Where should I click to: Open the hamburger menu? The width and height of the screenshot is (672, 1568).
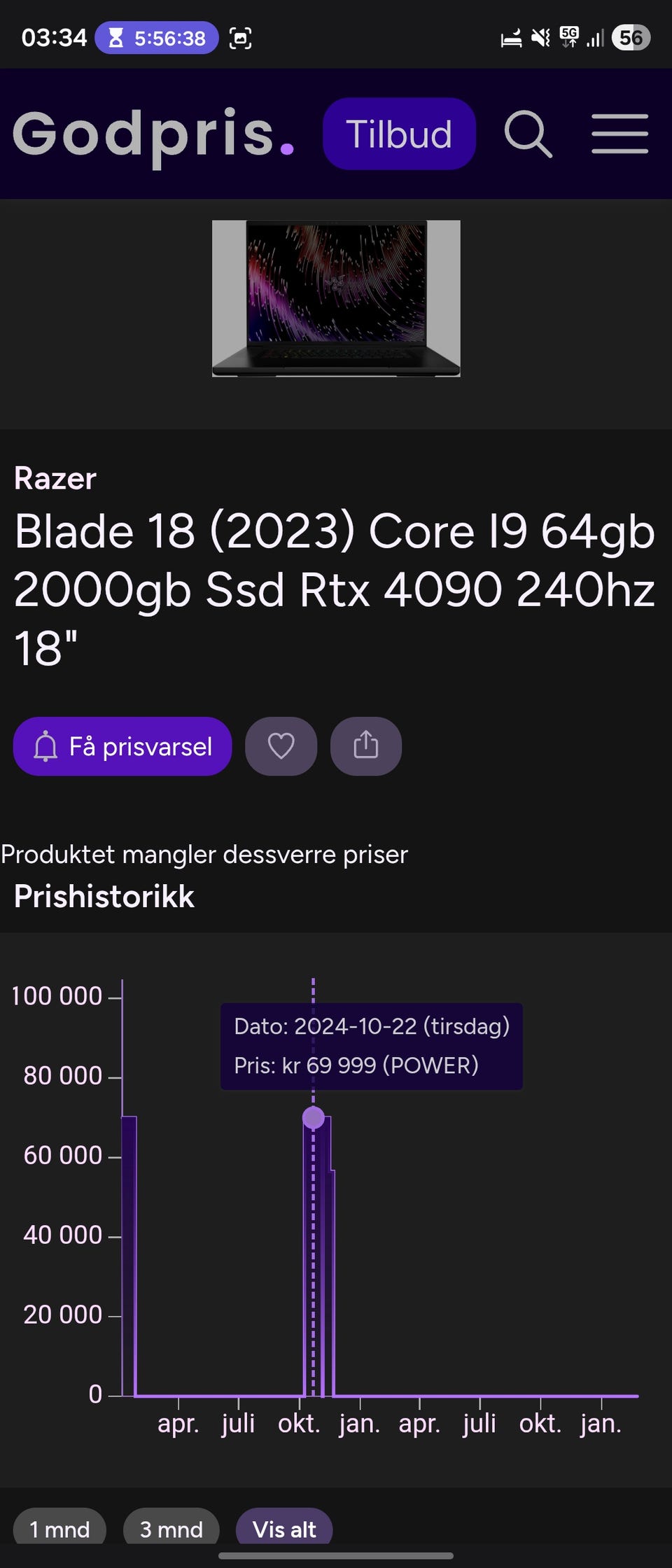pyautogui.click(x=619, y=134)
